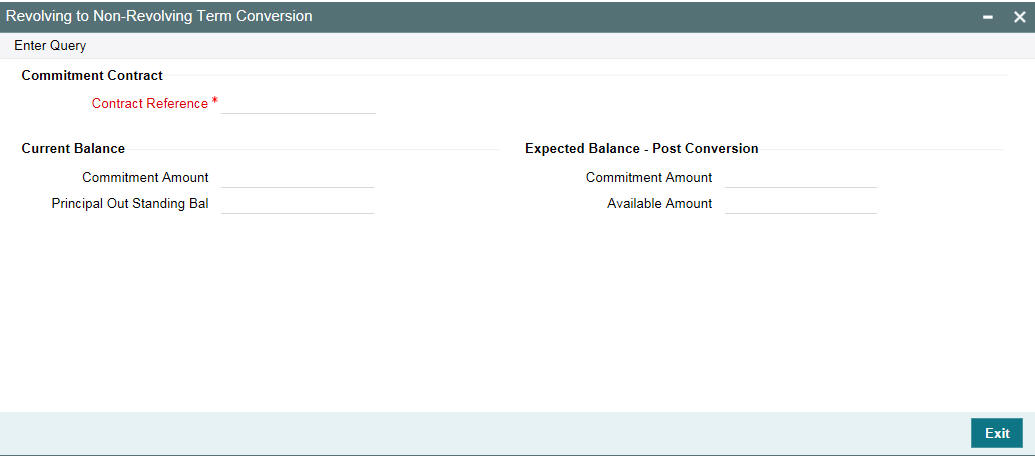Click the Exit button

[x=997, y=433]
